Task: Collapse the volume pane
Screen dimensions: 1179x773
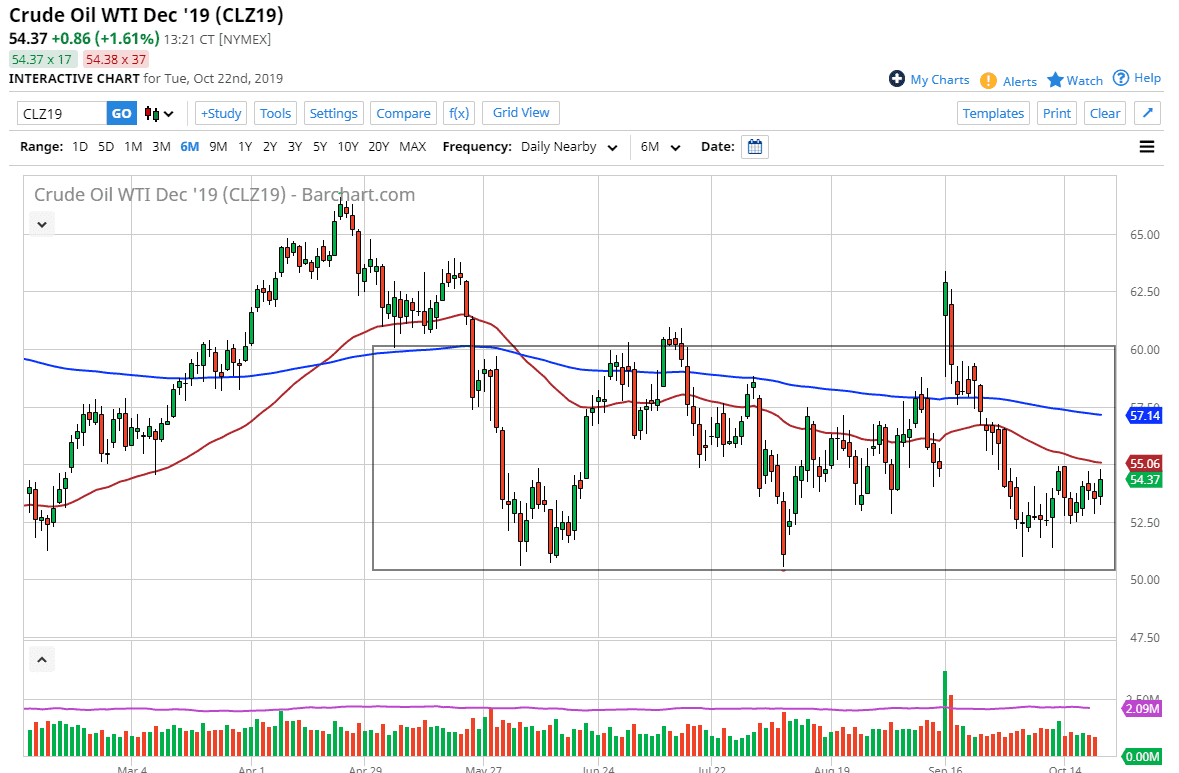Action: coord(42,660)
